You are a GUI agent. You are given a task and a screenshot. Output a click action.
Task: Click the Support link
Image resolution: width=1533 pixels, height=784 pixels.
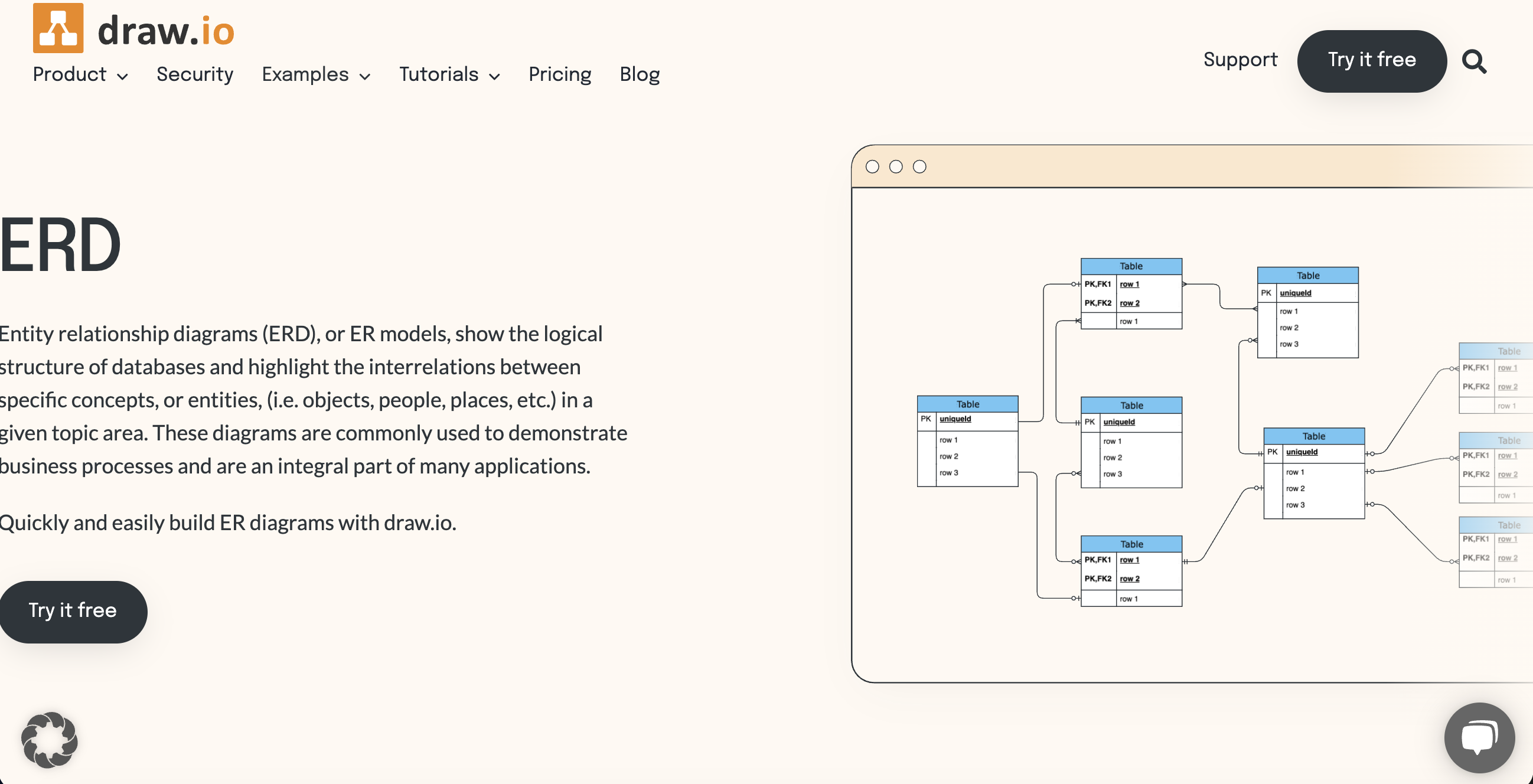(x=1240, y=60)
